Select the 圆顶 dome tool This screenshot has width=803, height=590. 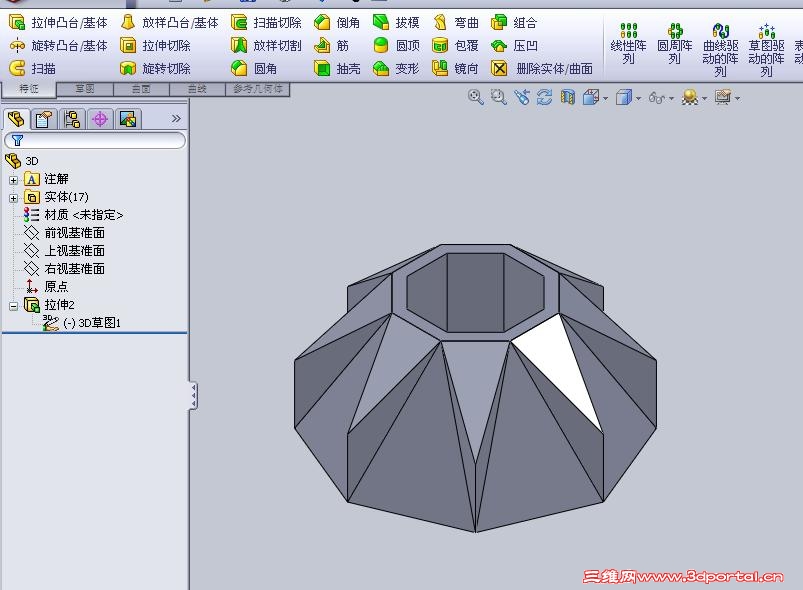pos(396,46)
